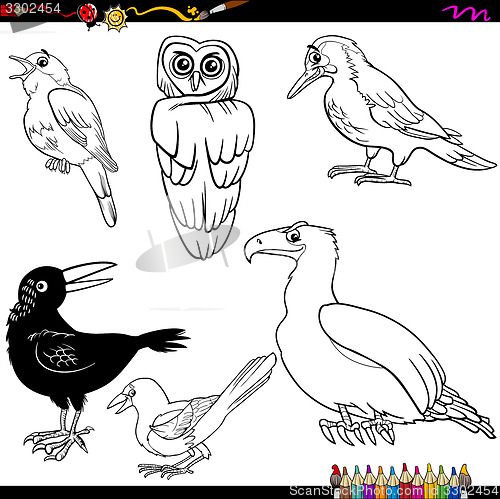The width and height of the screenshot is (500, 499).
Task: Click the owl drawing
Action: tap(202, 147)
